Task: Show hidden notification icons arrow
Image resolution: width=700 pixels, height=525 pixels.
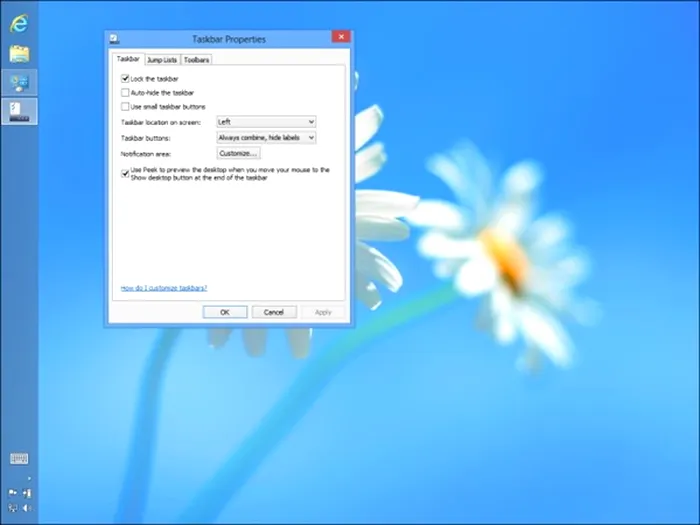Action: click(x=29, y=479)
